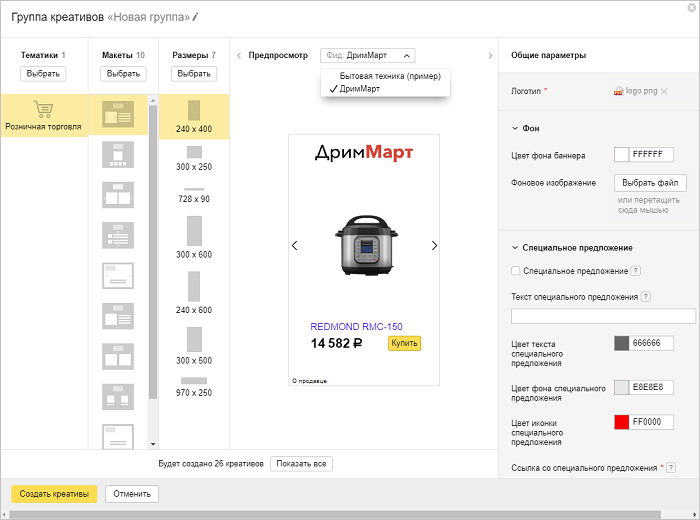This screenshot has height=520, width=700.
Task: Click Выбрать under Макеты
Action: [x=123, y=74]
